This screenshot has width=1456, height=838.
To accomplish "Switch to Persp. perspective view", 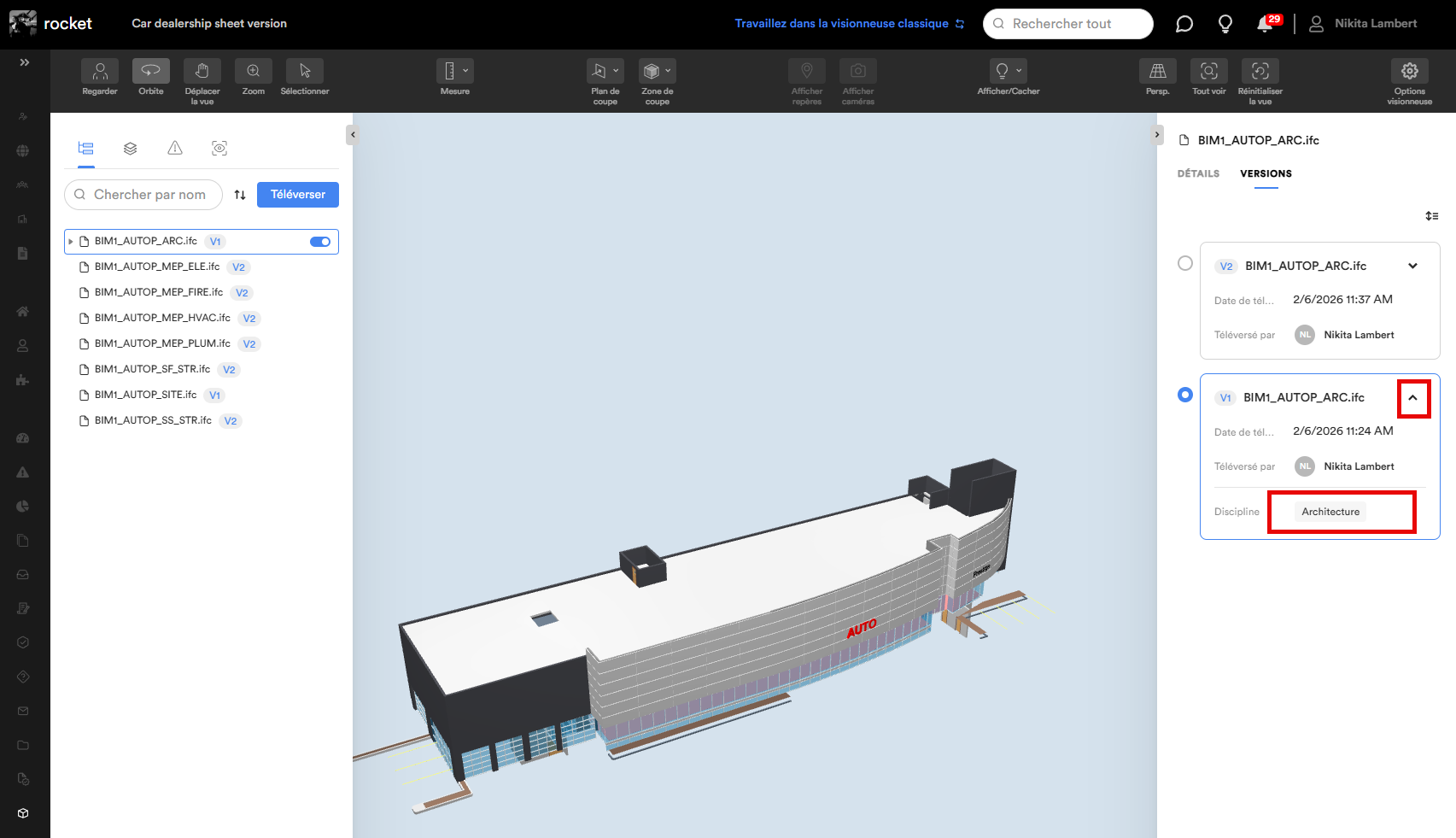I will coord(1157,72).
